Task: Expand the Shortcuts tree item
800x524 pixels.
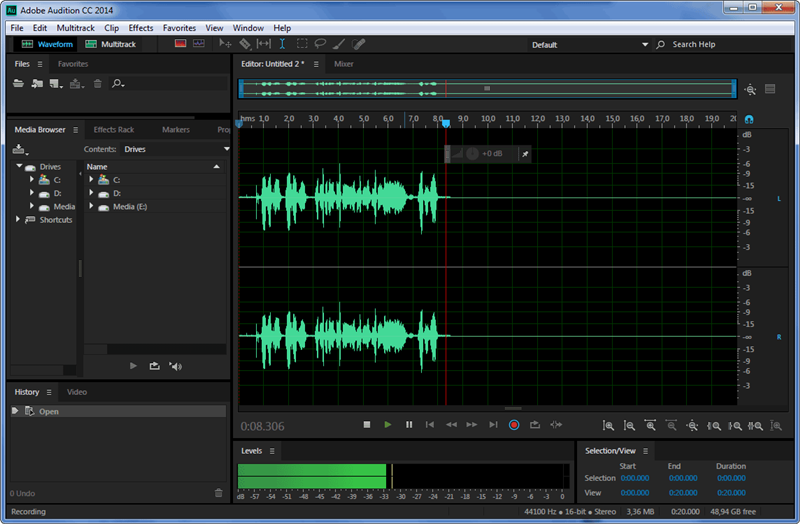Action: [x=18, y=220]
